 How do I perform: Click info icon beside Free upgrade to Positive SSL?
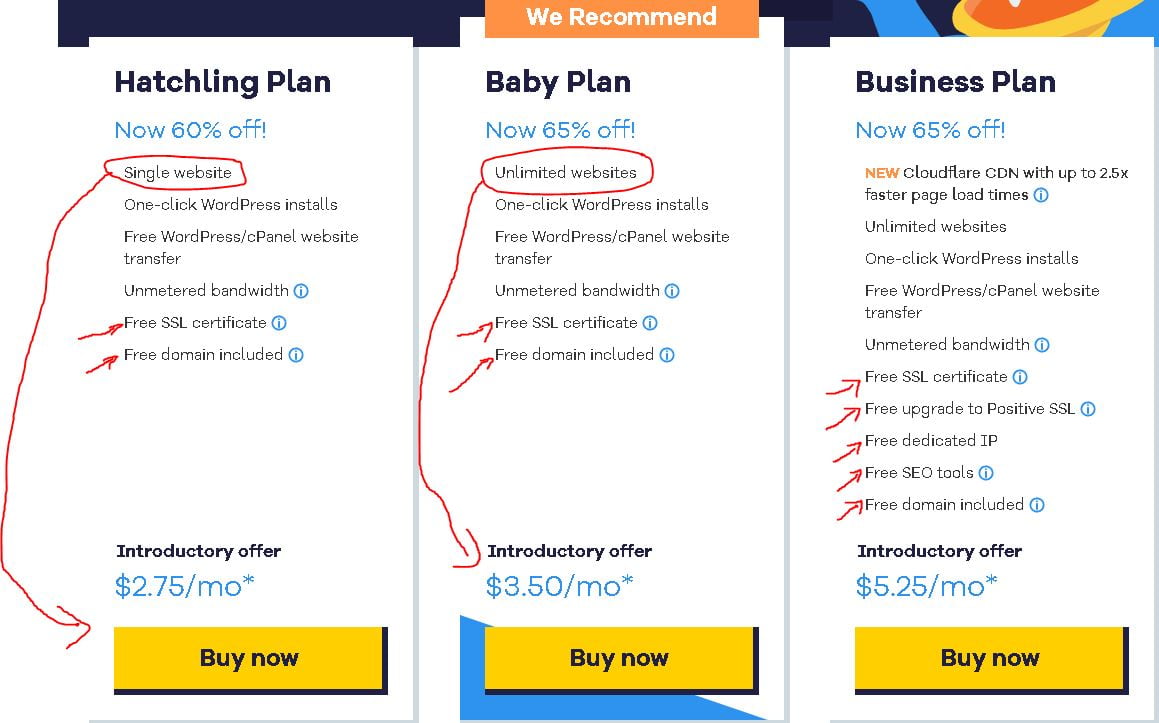point(1088,409)
